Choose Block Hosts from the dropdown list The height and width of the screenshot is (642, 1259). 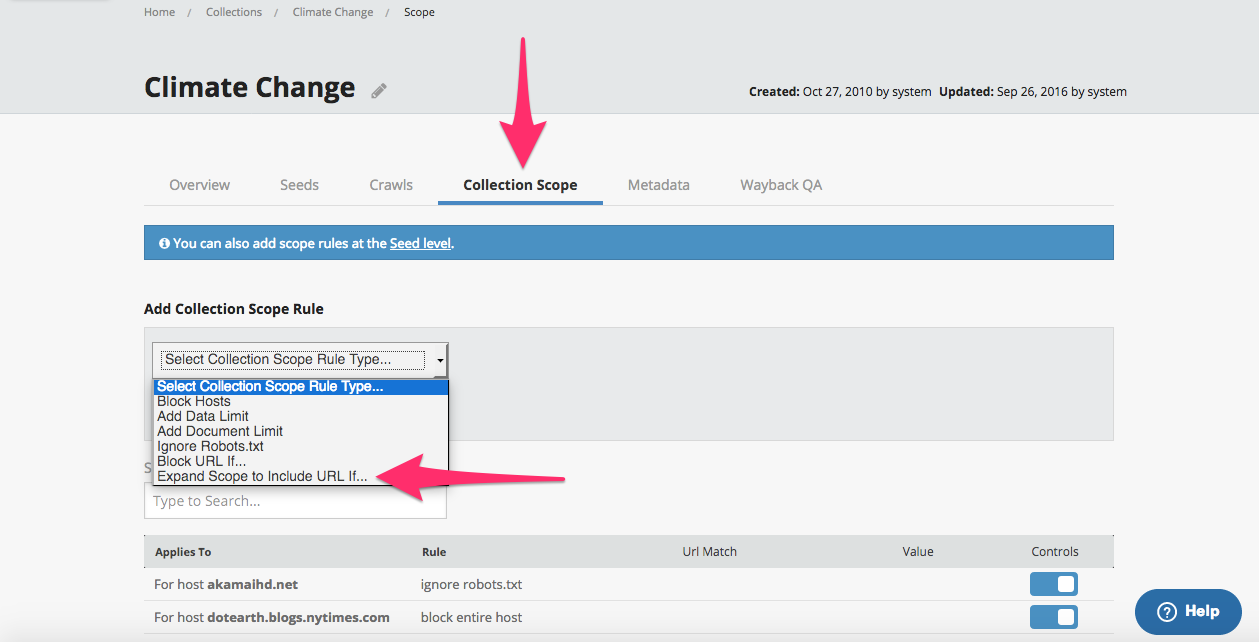pyautogui.click(x=194, y=401)
